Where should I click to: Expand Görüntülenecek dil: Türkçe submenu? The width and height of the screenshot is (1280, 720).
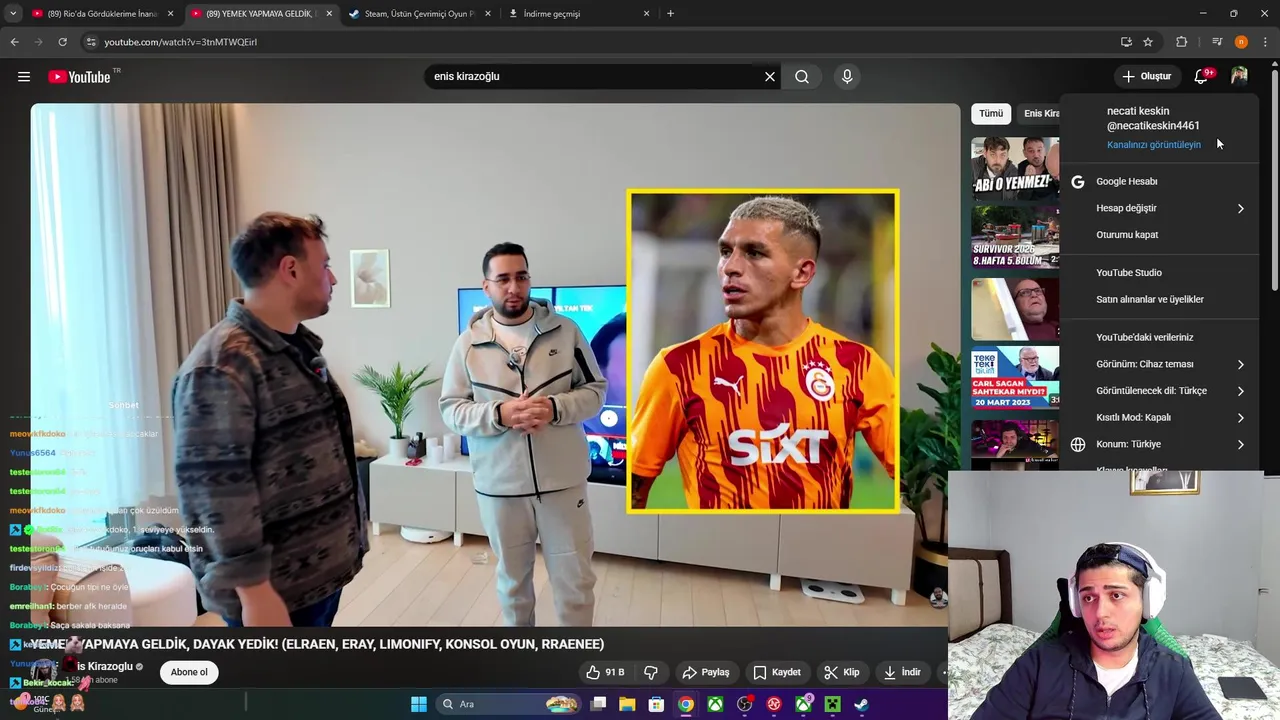(x=1160, y=391)
